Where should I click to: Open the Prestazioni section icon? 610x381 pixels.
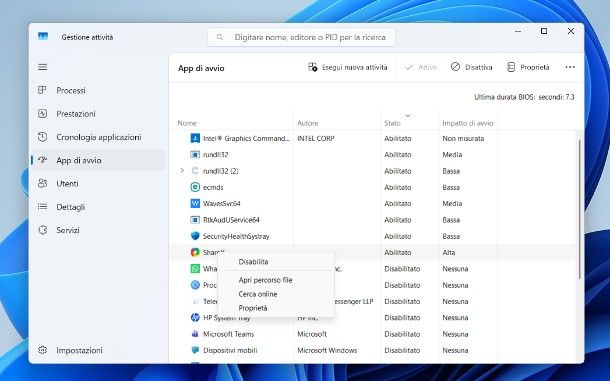(42, 114)
